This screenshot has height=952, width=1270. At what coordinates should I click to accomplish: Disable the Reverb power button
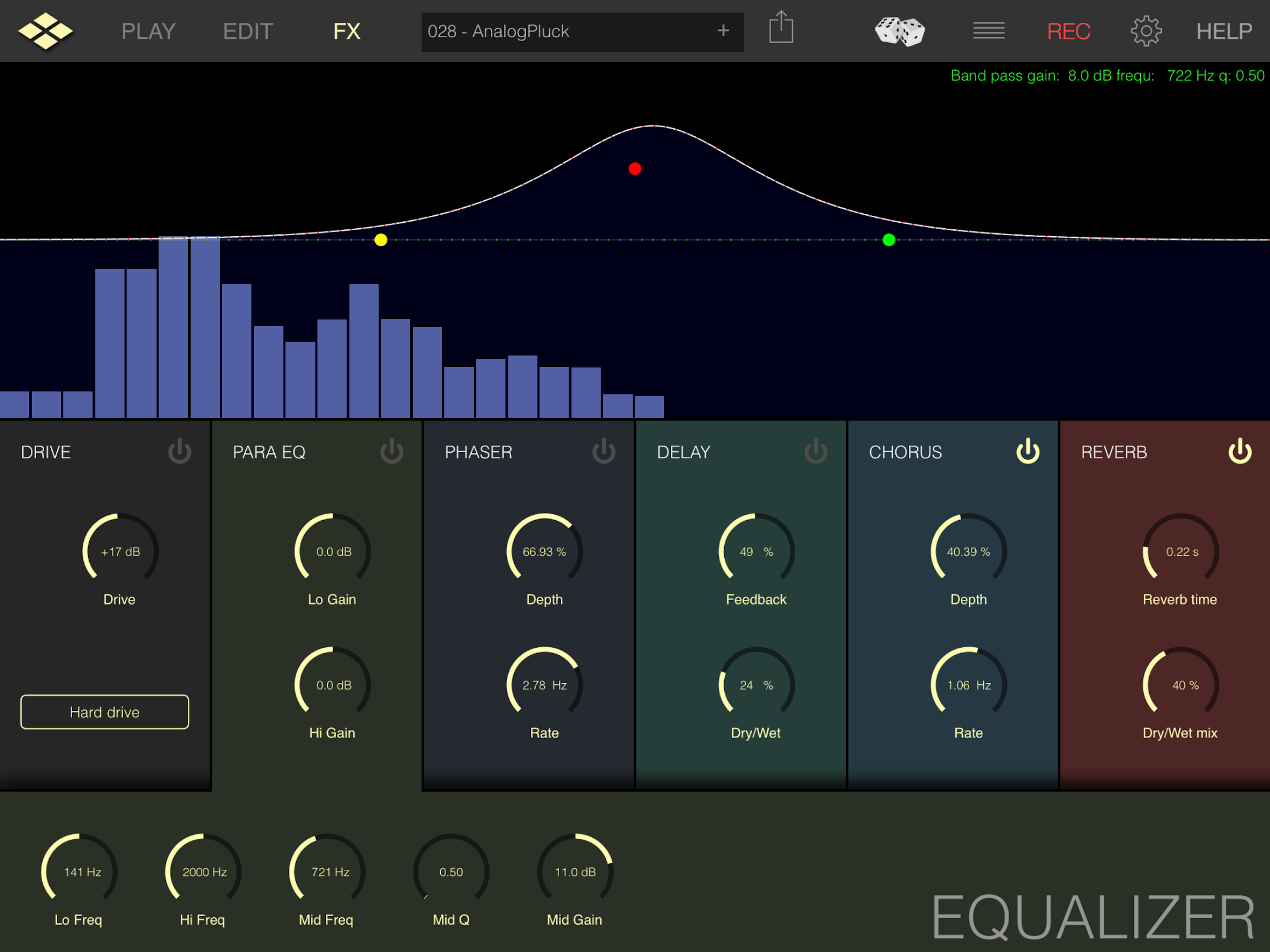coord(1240,451)
